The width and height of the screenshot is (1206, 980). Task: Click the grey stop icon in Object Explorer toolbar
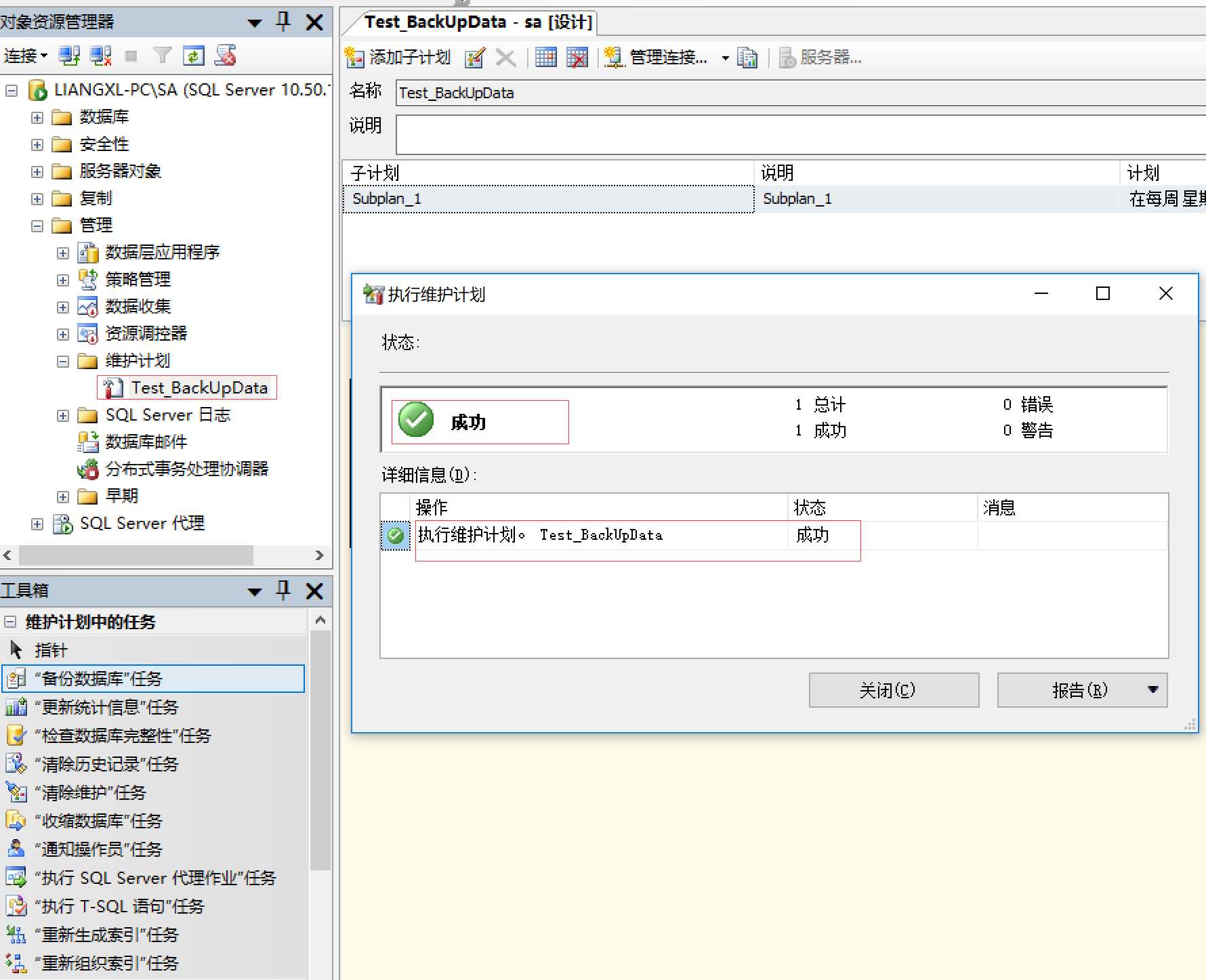click(x=131, y=56)
